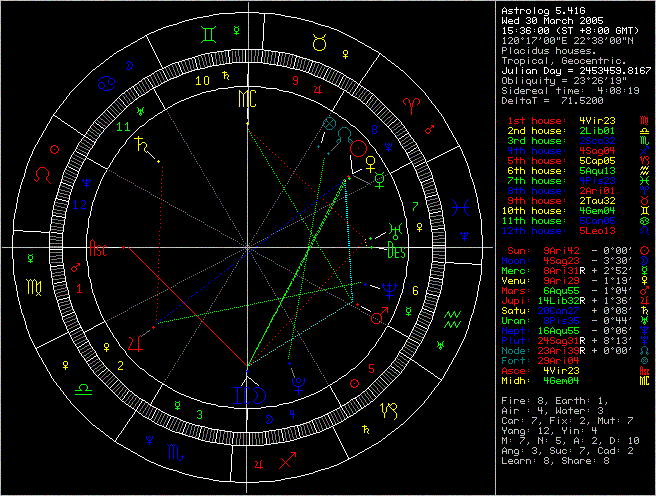Click the red Asc ascendant label on the wheel
This screenshot has width=656, height=496.
99,247
